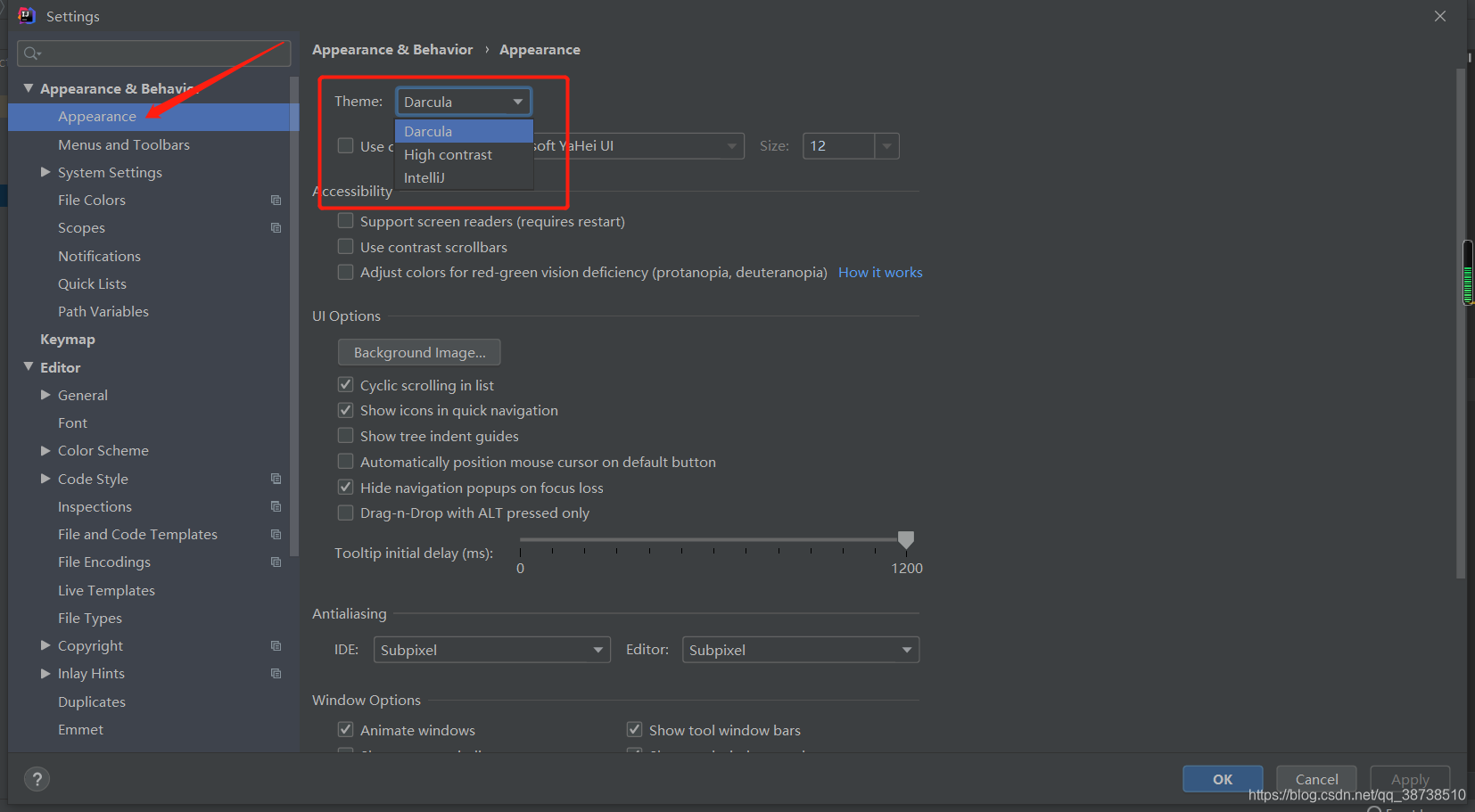Viewport: 1475px width, 812px height.
Task: Click project-level icon beside Scopes
Action: click(x=276, y=228)
